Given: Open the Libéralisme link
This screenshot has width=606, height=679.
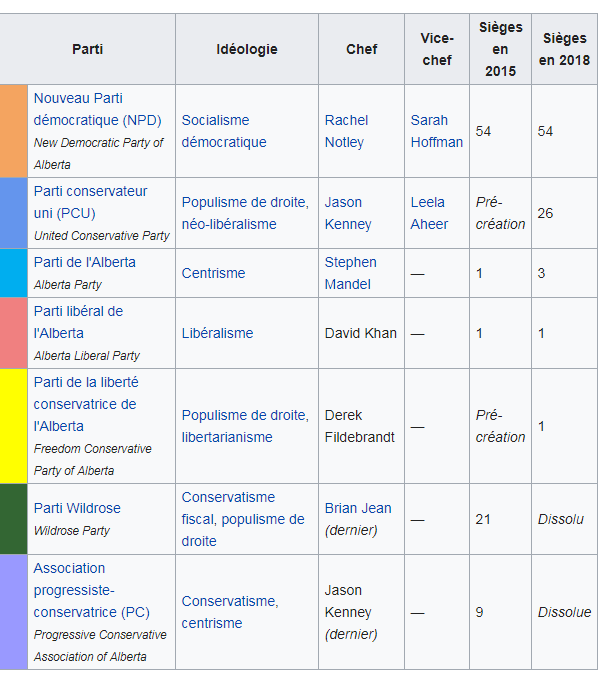Looking at the screenshot, I should point(217,333).
